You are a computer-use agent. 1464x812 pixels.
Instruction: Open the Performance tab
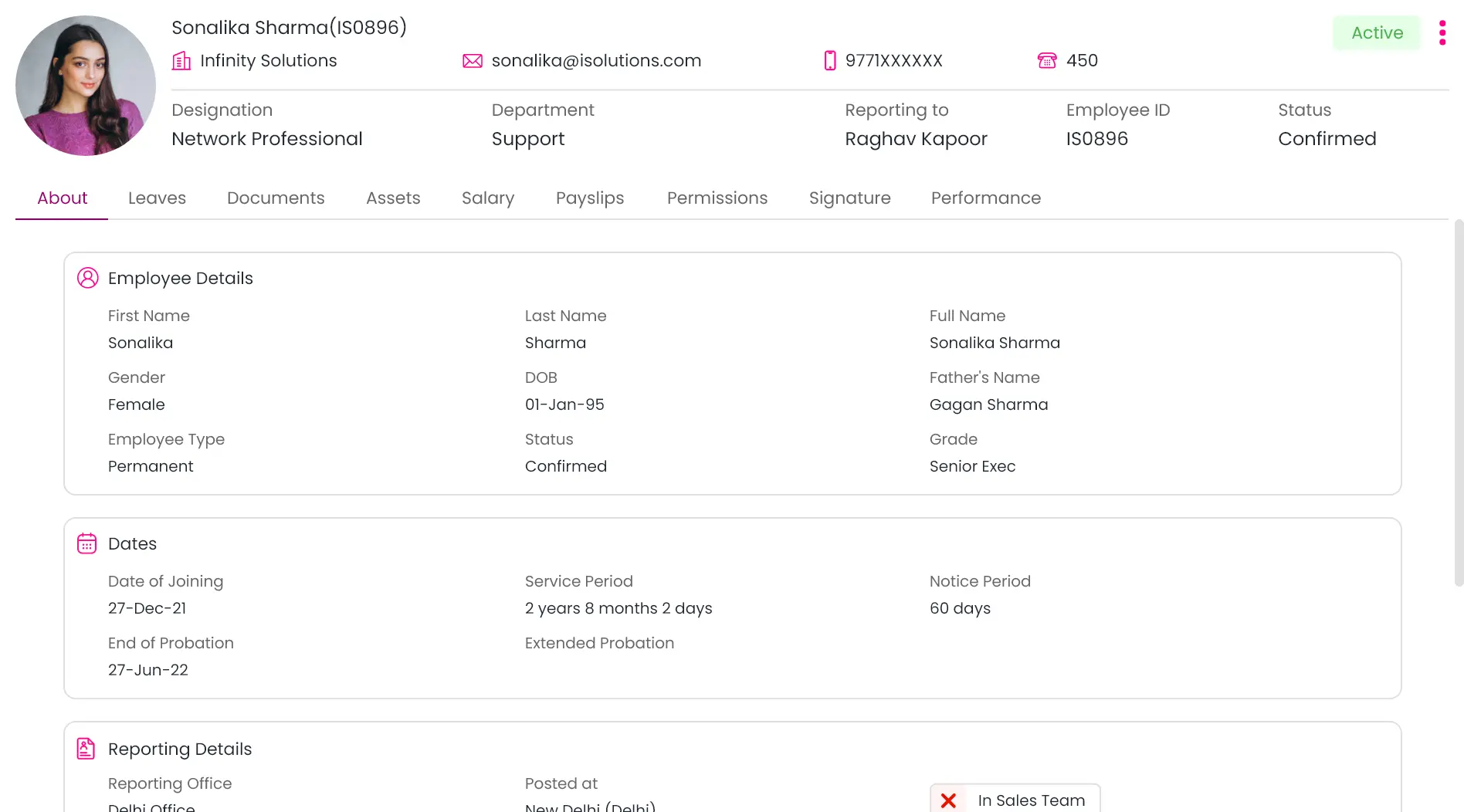(x=986, y=198)
